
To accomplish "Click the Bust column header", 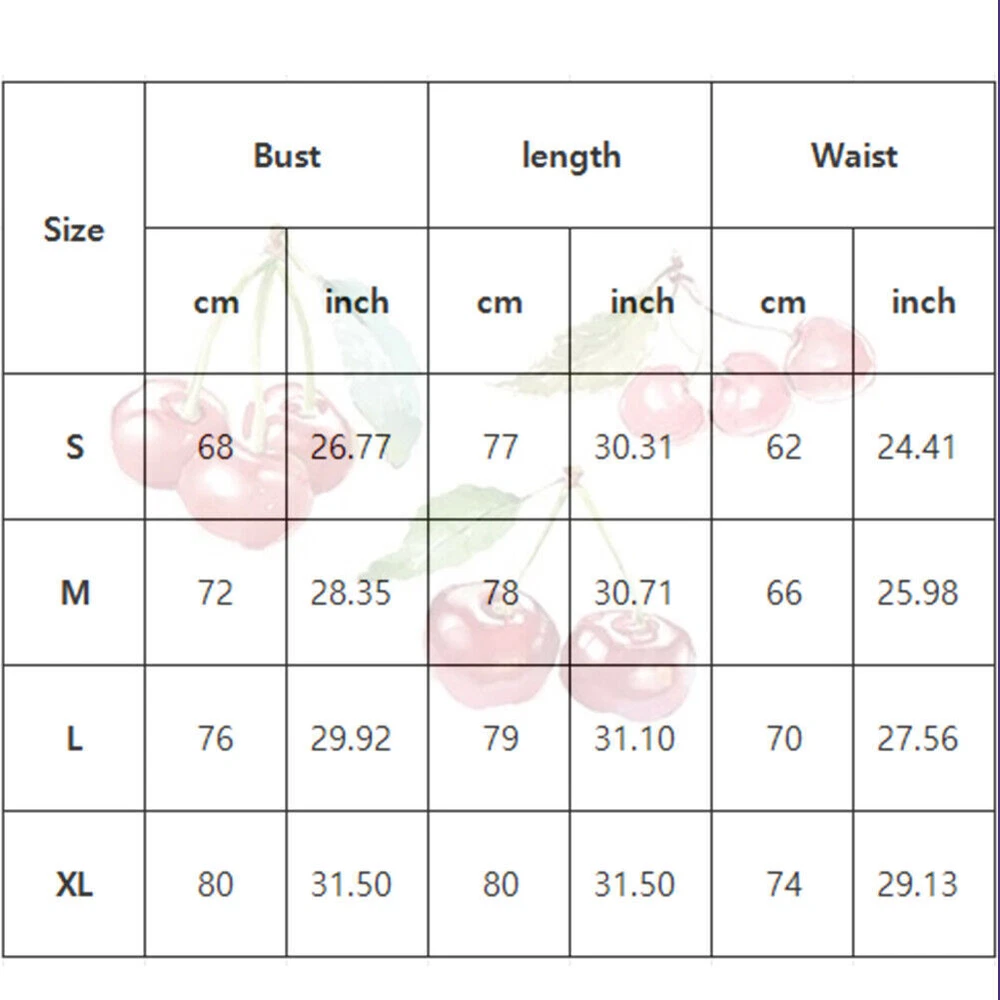I will click(x=287, y=156).
